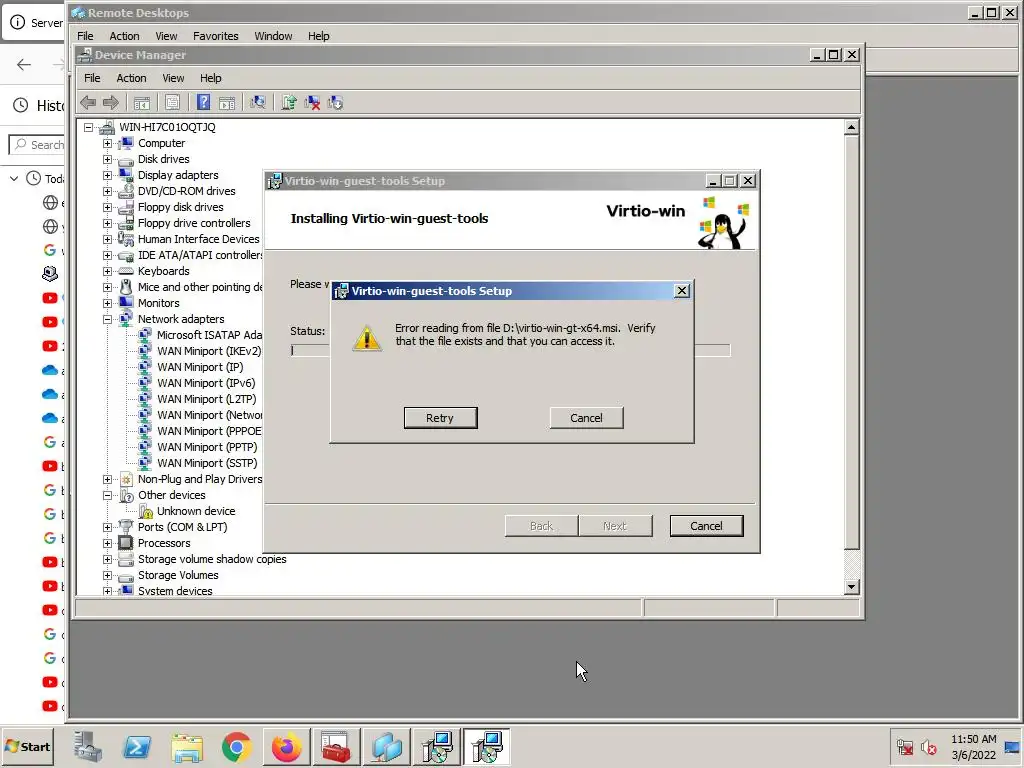Expand the Monitors node

tap(107, 303)
